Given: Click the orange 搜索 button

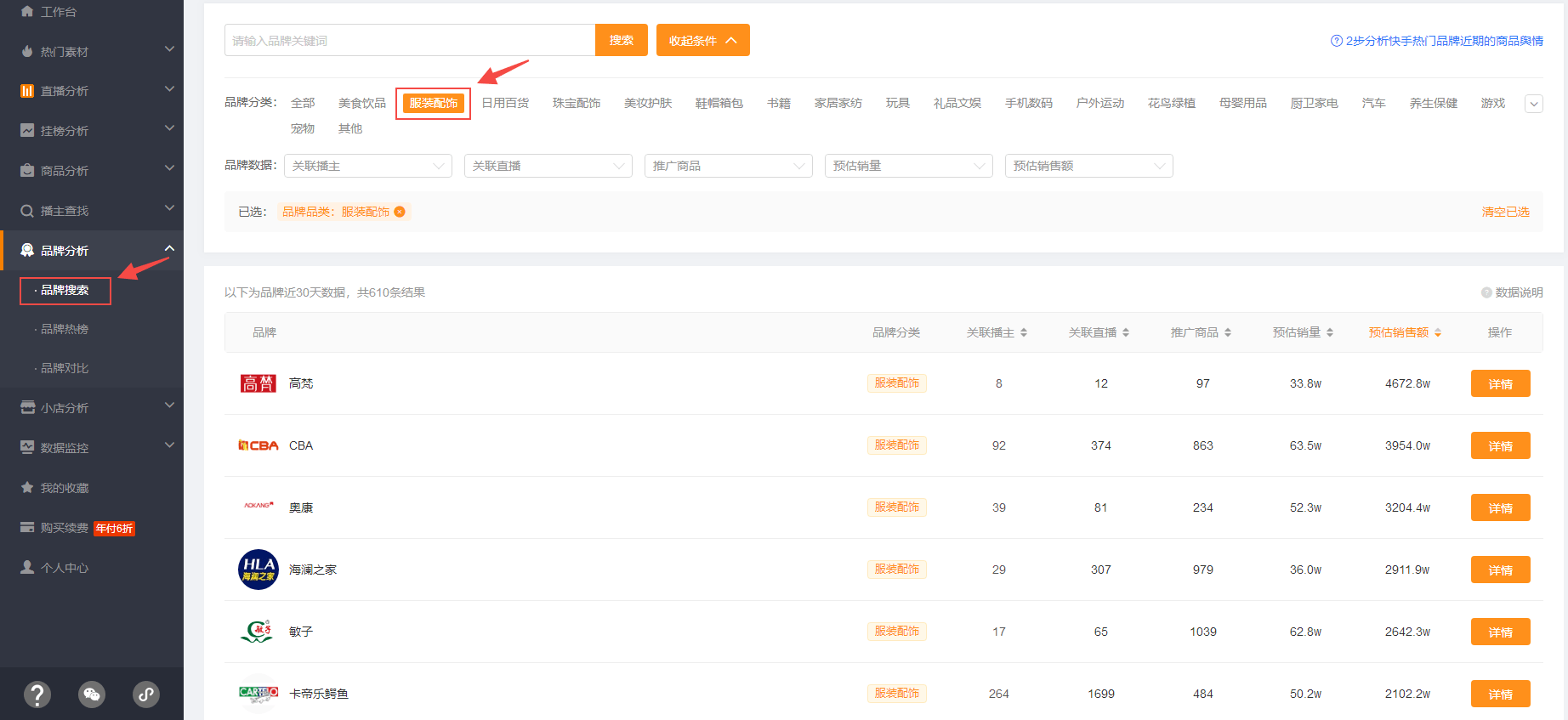Looking at the screenshot, I should [621, 40].
